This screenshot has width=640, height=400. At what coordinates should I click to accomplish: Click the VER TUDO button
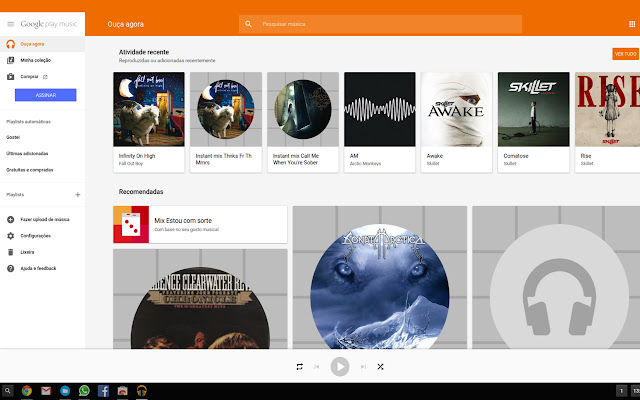625,54
